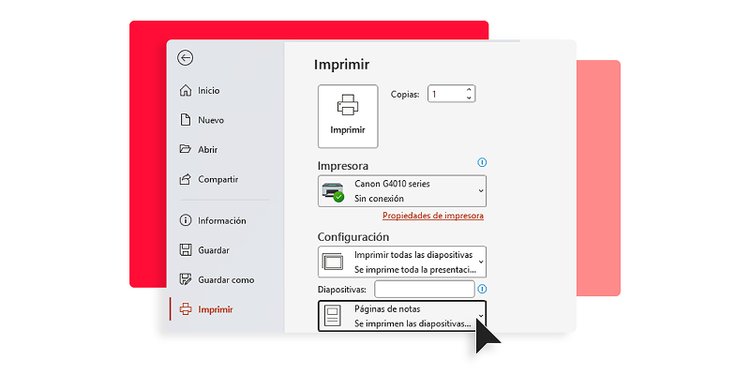The height and width of the screenshot is (375, 750).
Task: Click the Imprimir page title
Action: pyautogui.click(x=342, y=65)
